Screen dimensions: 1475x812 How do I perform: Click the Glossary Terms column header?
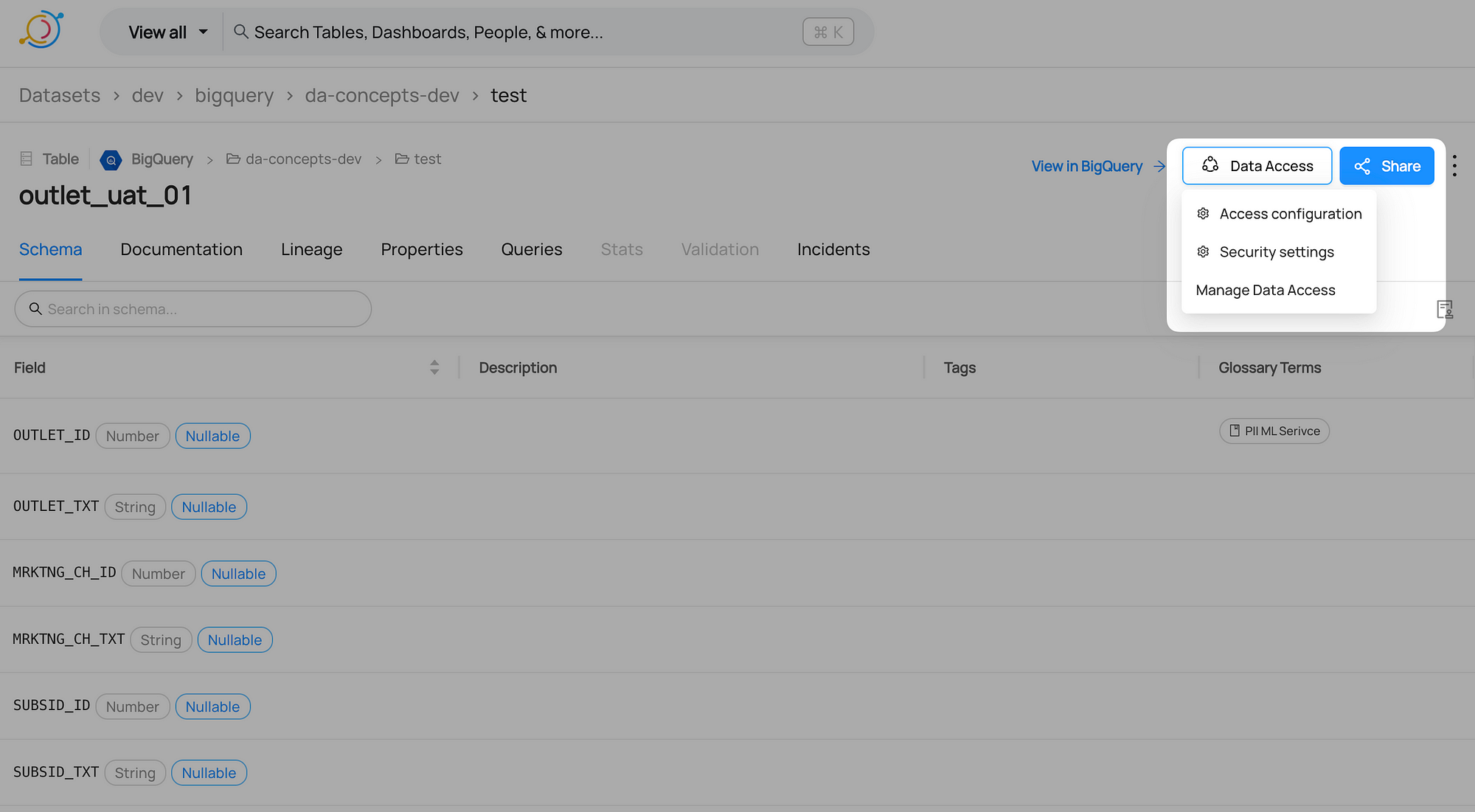1269,367
